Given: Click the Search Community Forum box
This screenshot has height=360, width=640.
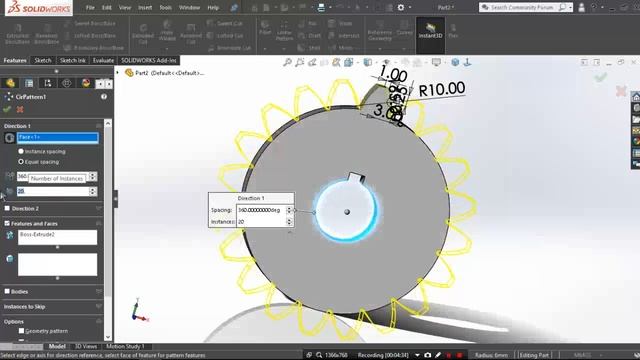Looking at the screenshot, I should (523, 7).
